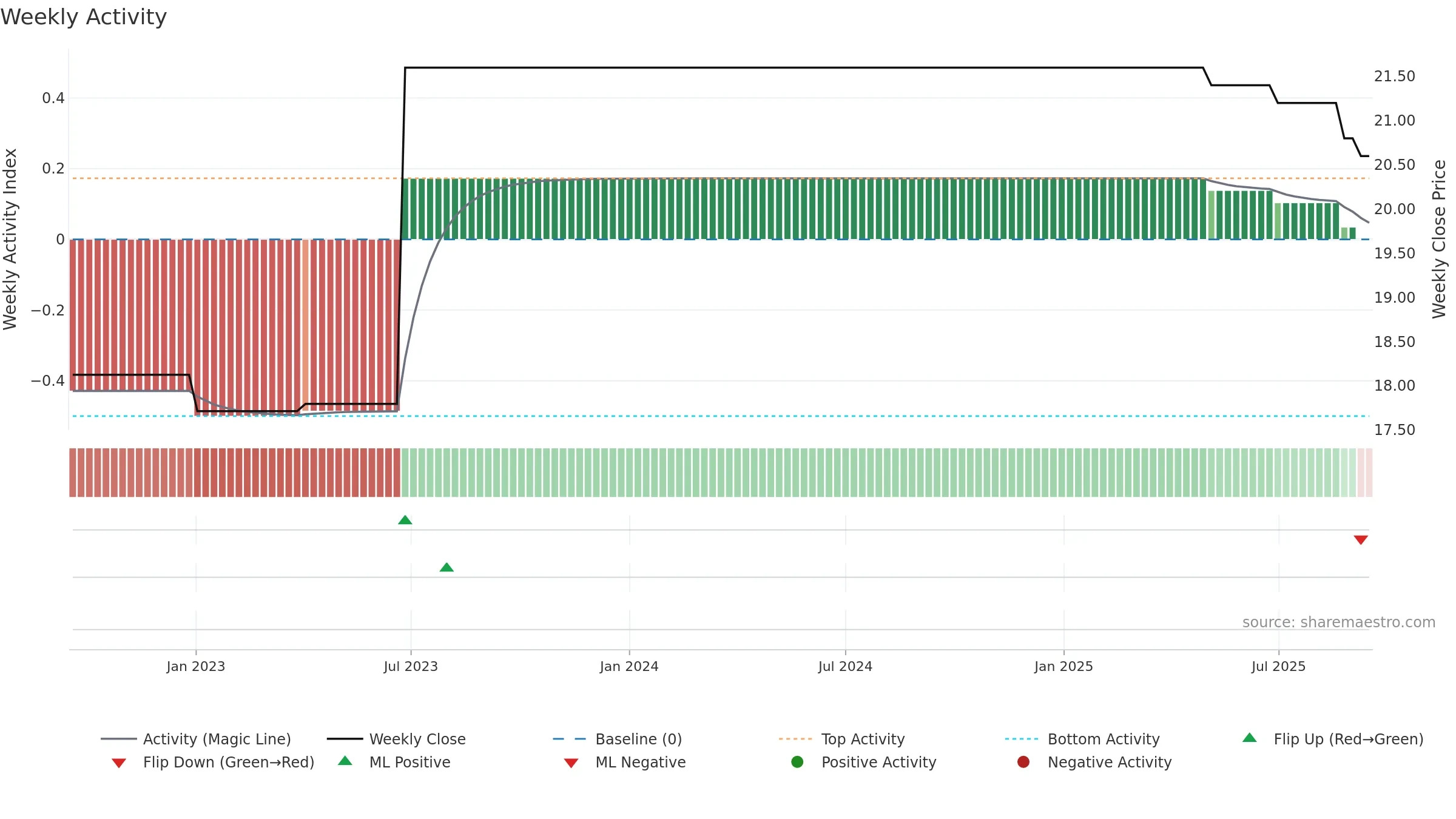Screen dimensions: 1456x819
Task: Toggle Baseline (0) legend entry
Action: click(x=618, y=739)
